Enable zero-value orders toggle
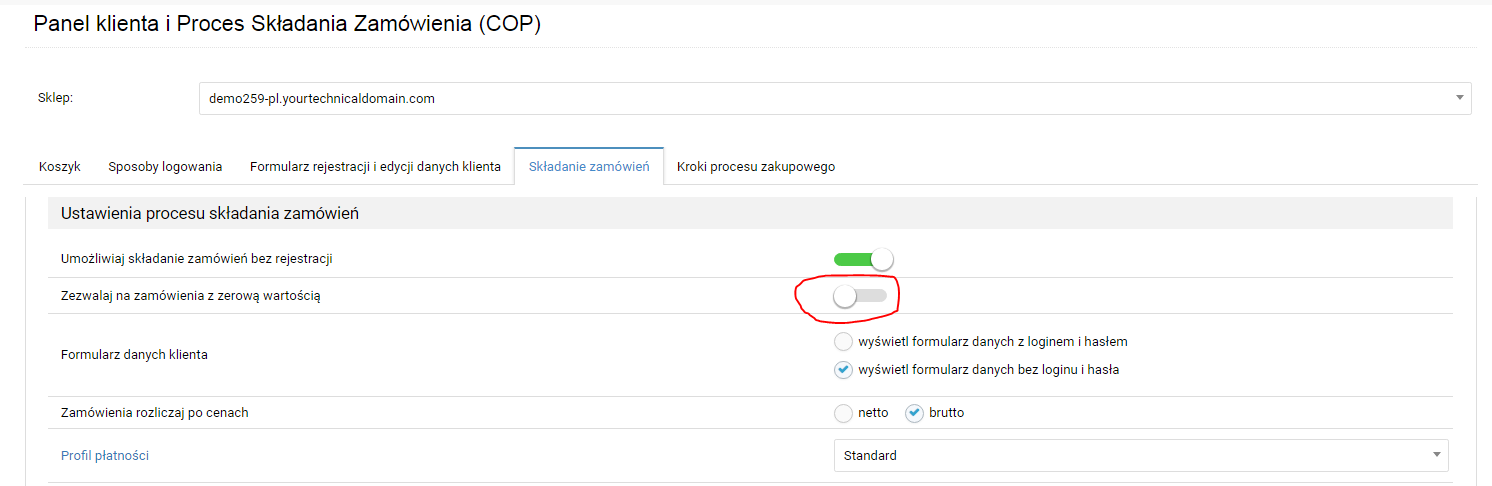Screen dimensions: 1492x486 pos(860,296)
